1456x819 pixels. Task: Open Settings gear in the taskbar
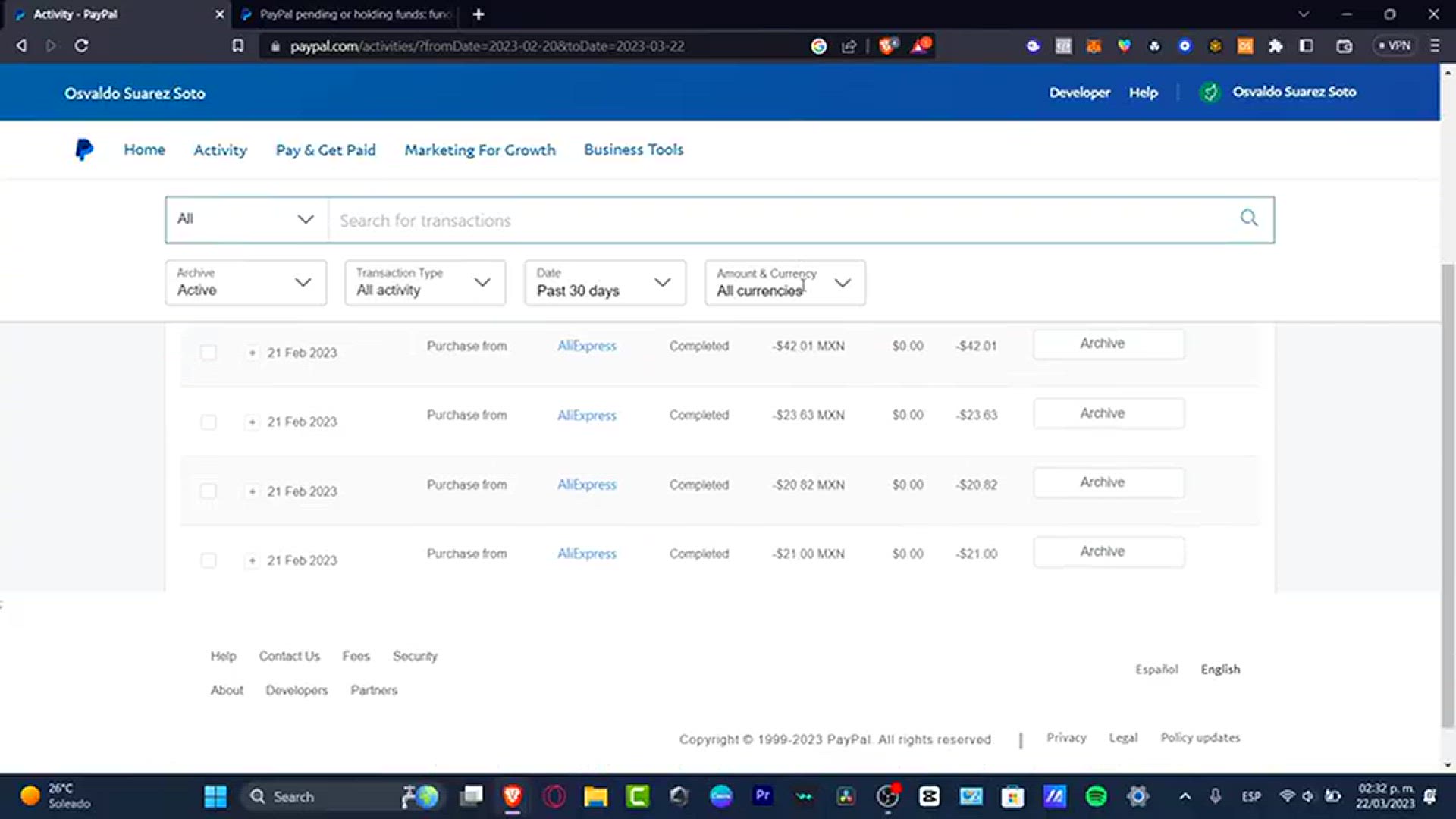(1137, 796)
